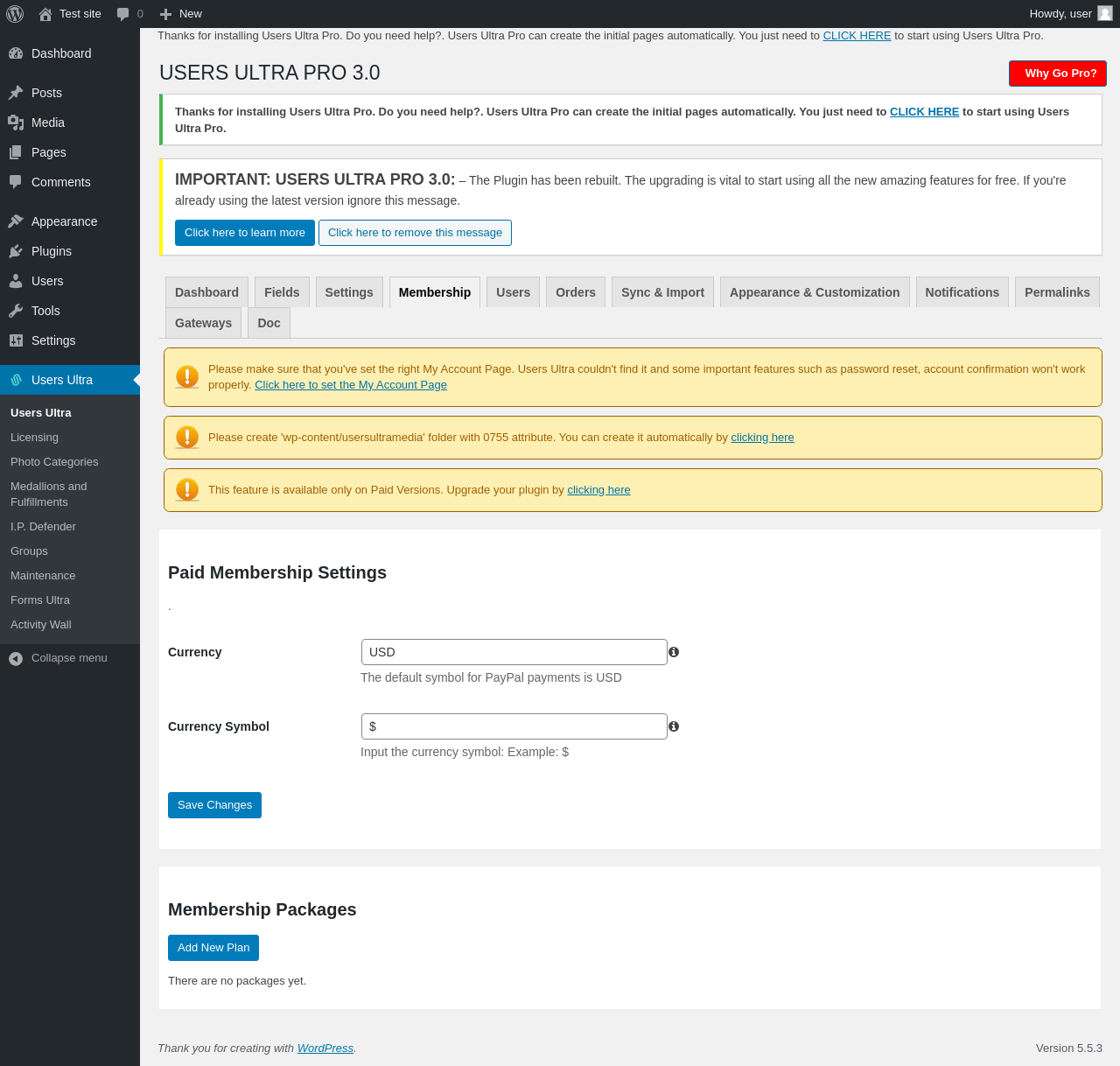Screen dimensions: 1120x1066
Task: Focus the Currency input field
Action: click(514, 652)
